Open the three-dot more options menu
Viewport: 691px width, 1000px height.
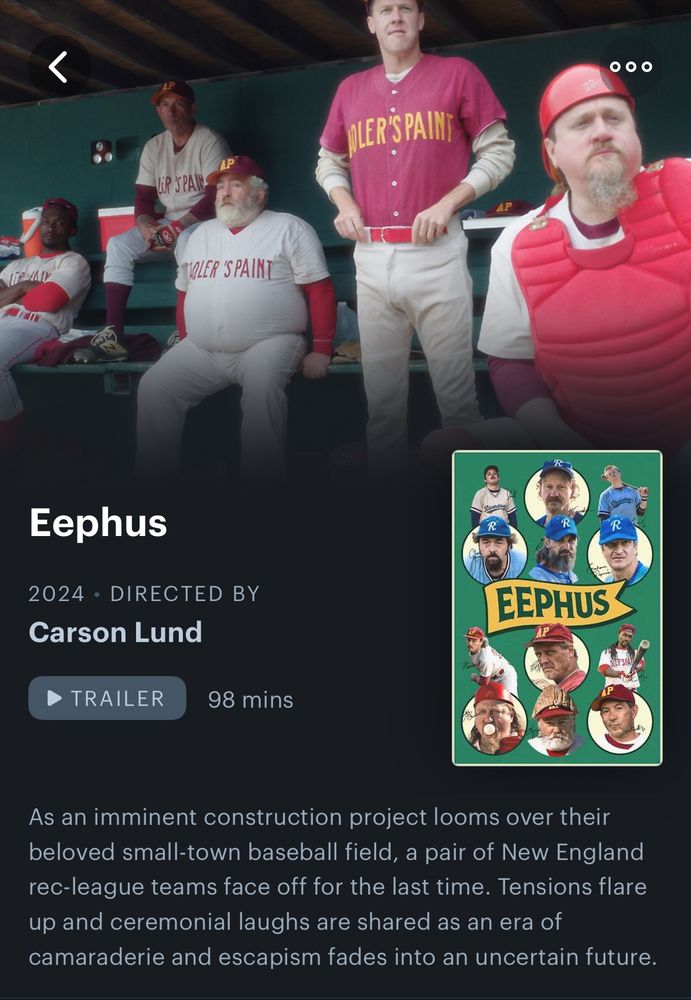click(630, 66)
